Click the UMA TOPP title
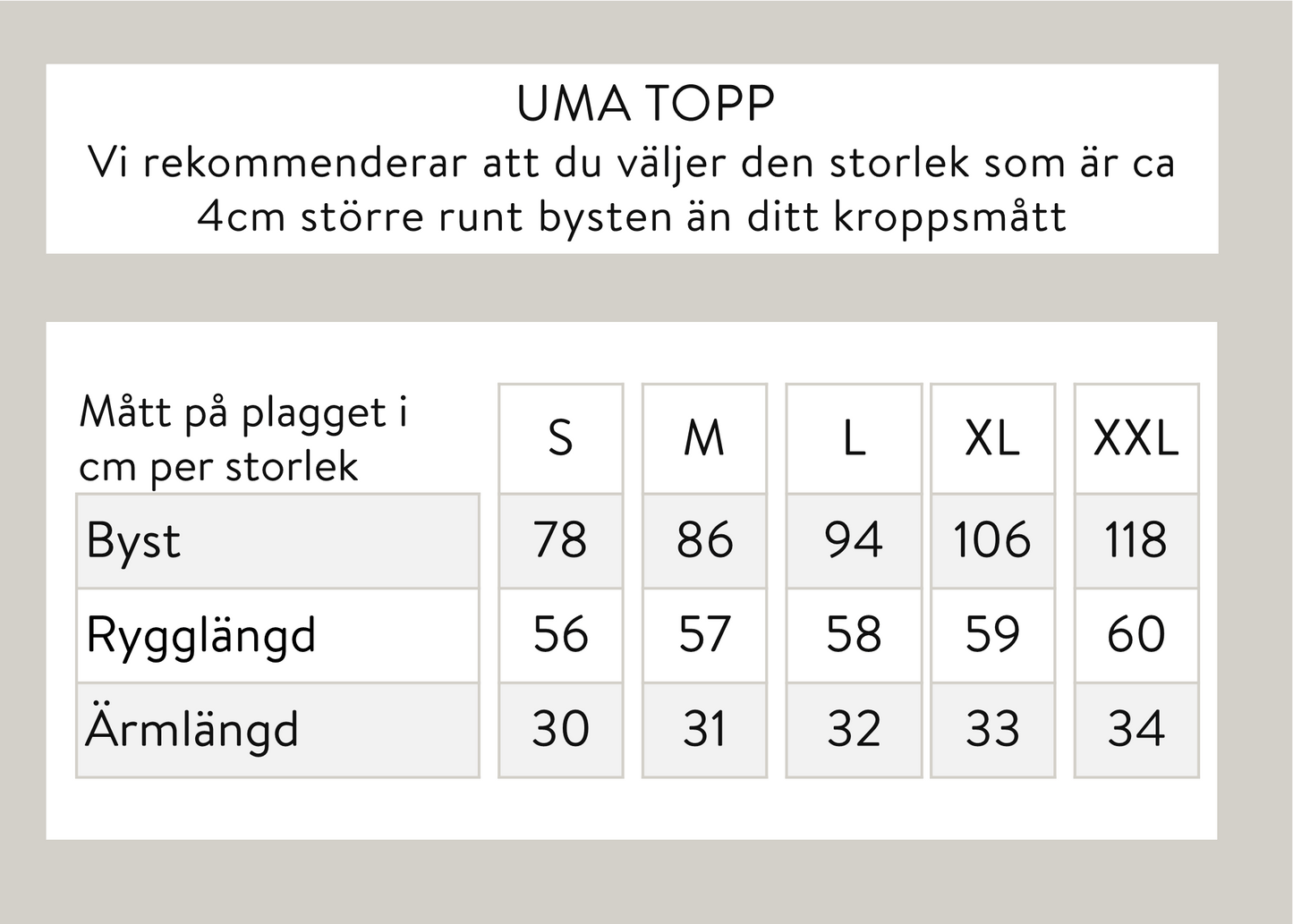Screen dimensions: 1293x924 pyautogui.click(x=645, y=105)
